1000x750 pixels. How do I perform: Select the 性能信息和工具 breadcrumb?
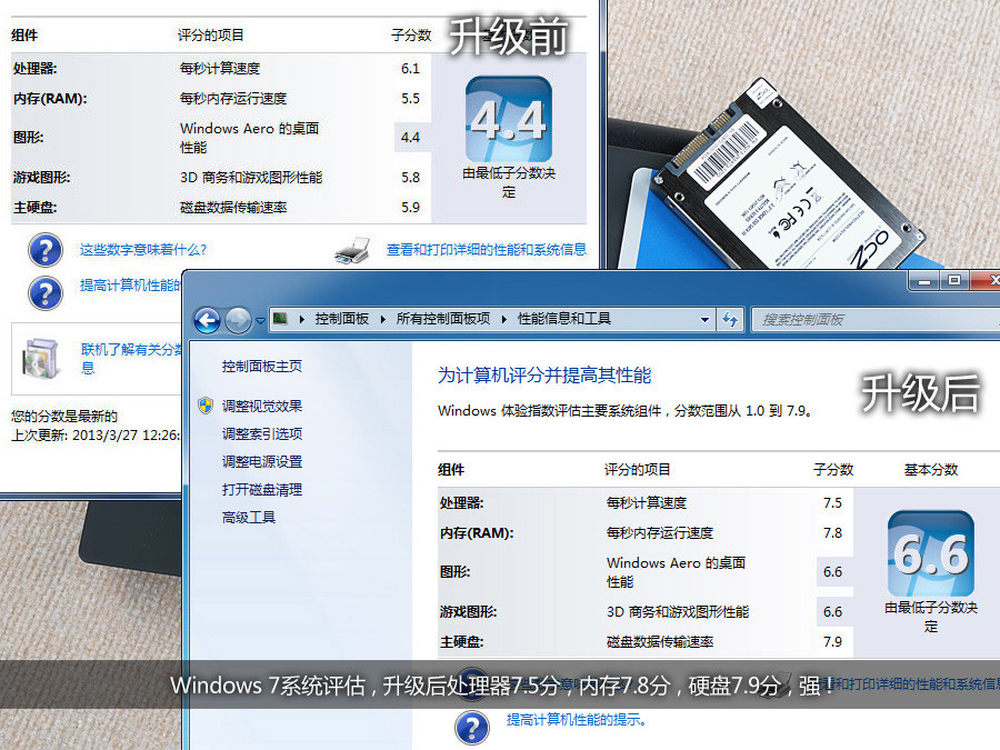[x=564, y=319]
